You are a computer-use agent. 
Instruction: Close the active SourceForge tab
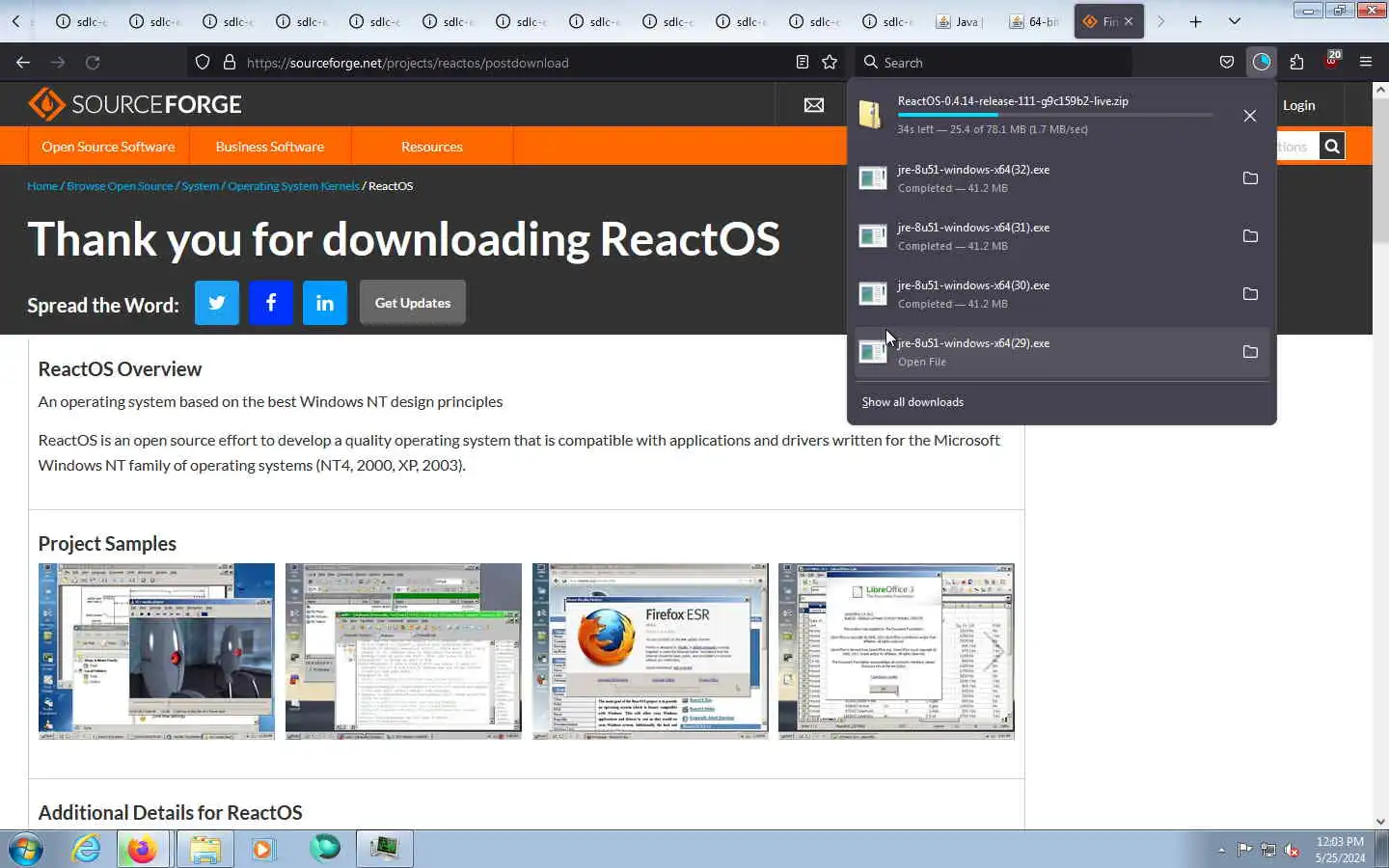point(1129,21)
